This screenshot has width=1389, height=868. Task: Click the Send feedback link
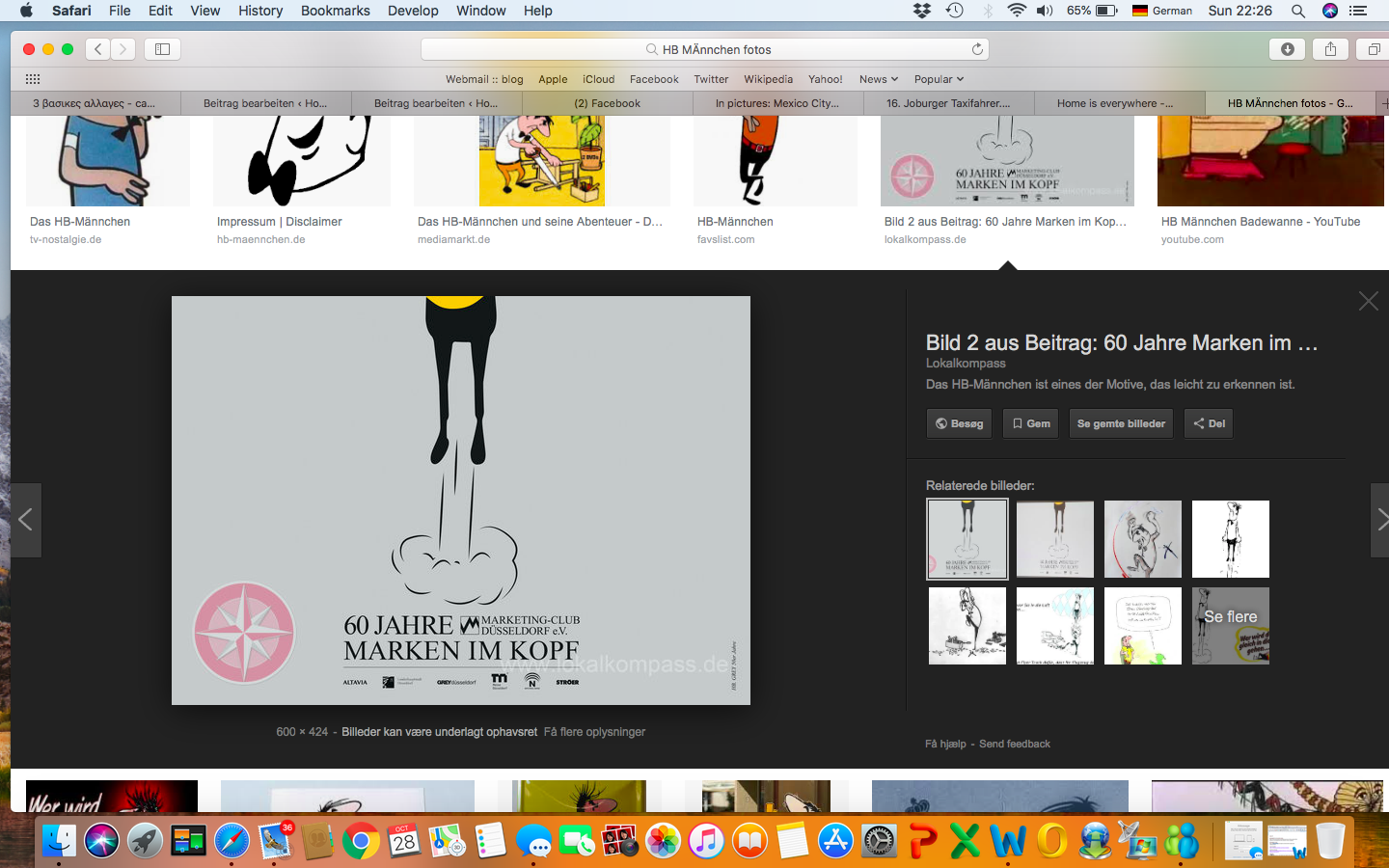tap(1015, 744)
